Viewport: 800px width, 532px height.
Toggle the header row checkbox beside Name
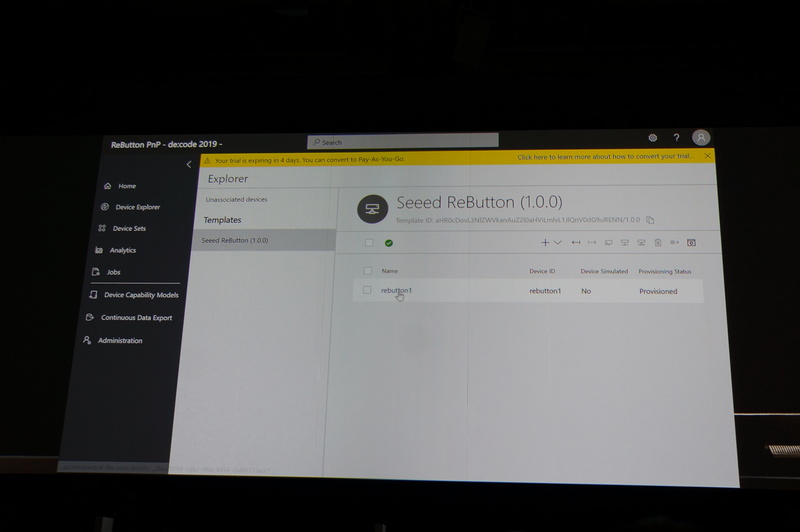point(368,271)
